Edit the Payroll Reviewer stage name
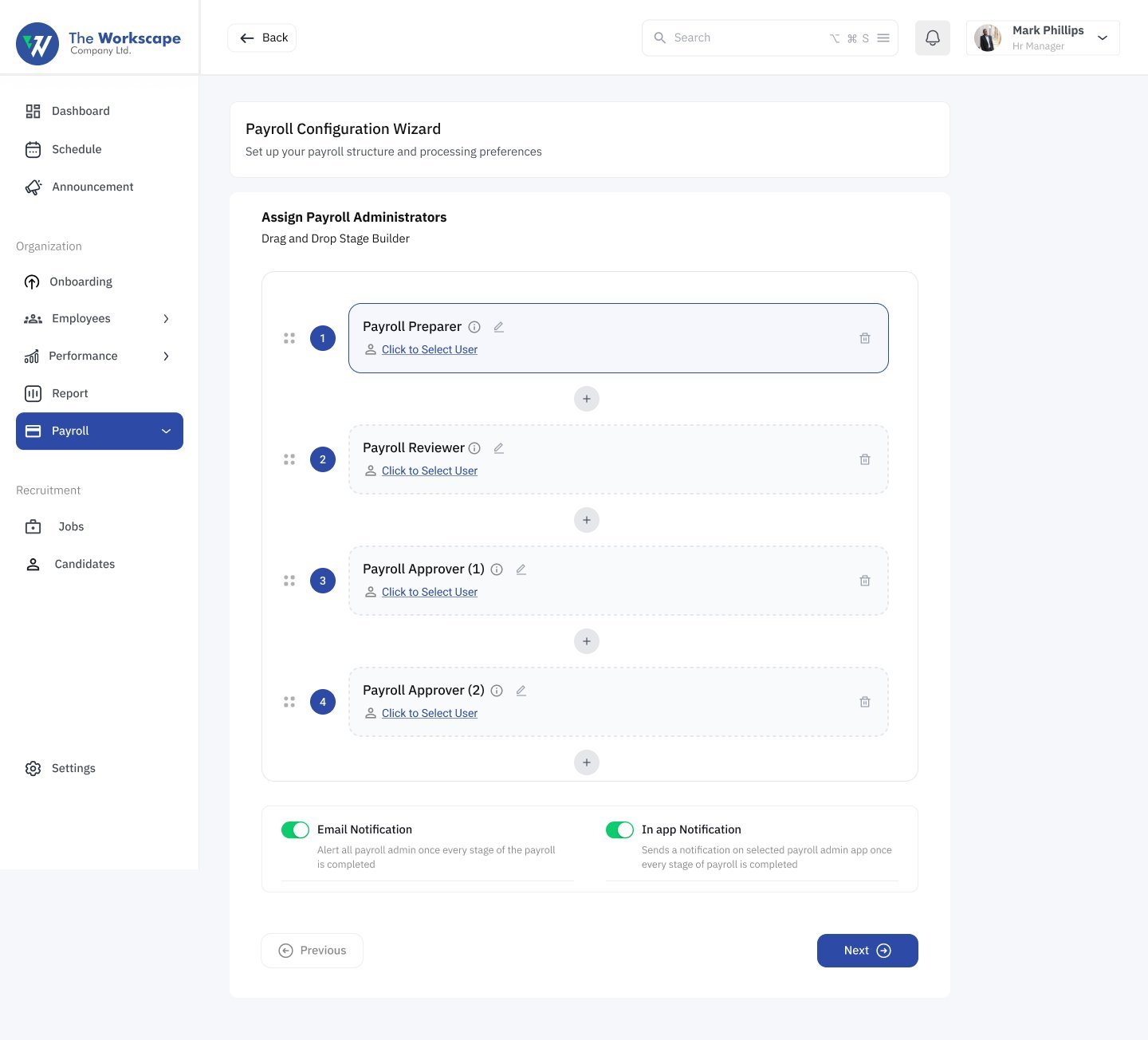1148x1040 pixels. click(x=499, y=448)
